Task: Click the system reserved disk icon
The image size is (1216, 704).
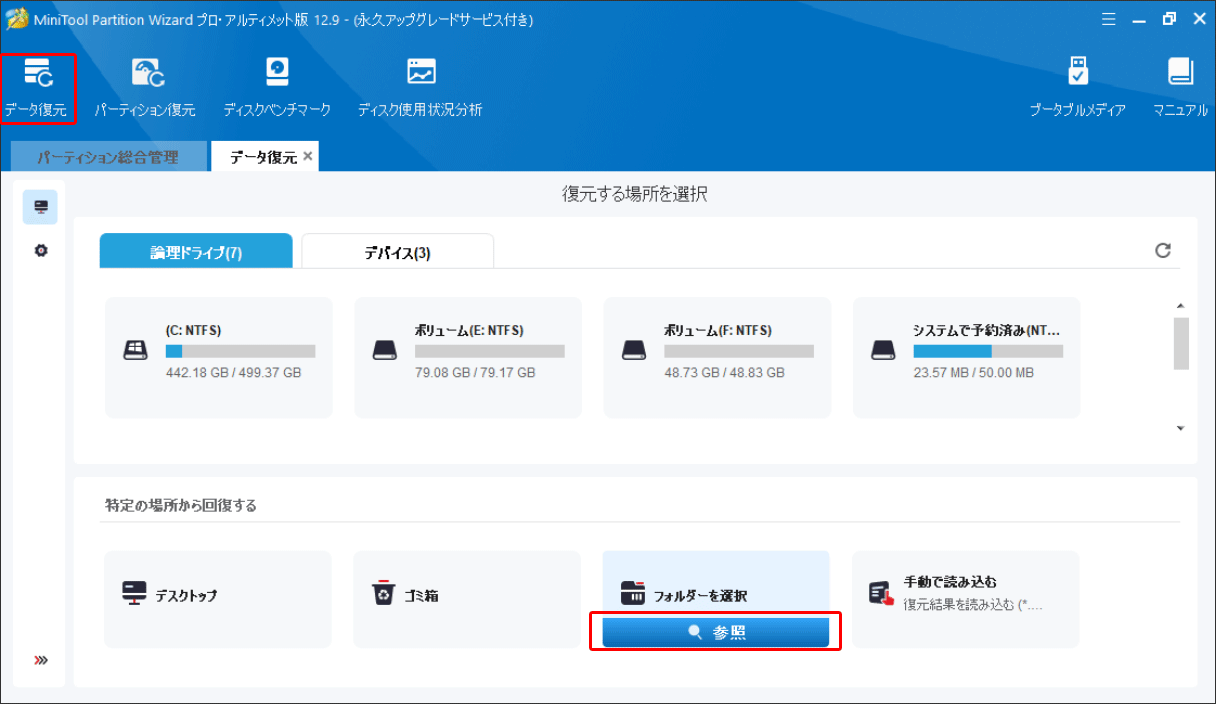Action: (883, 350)
